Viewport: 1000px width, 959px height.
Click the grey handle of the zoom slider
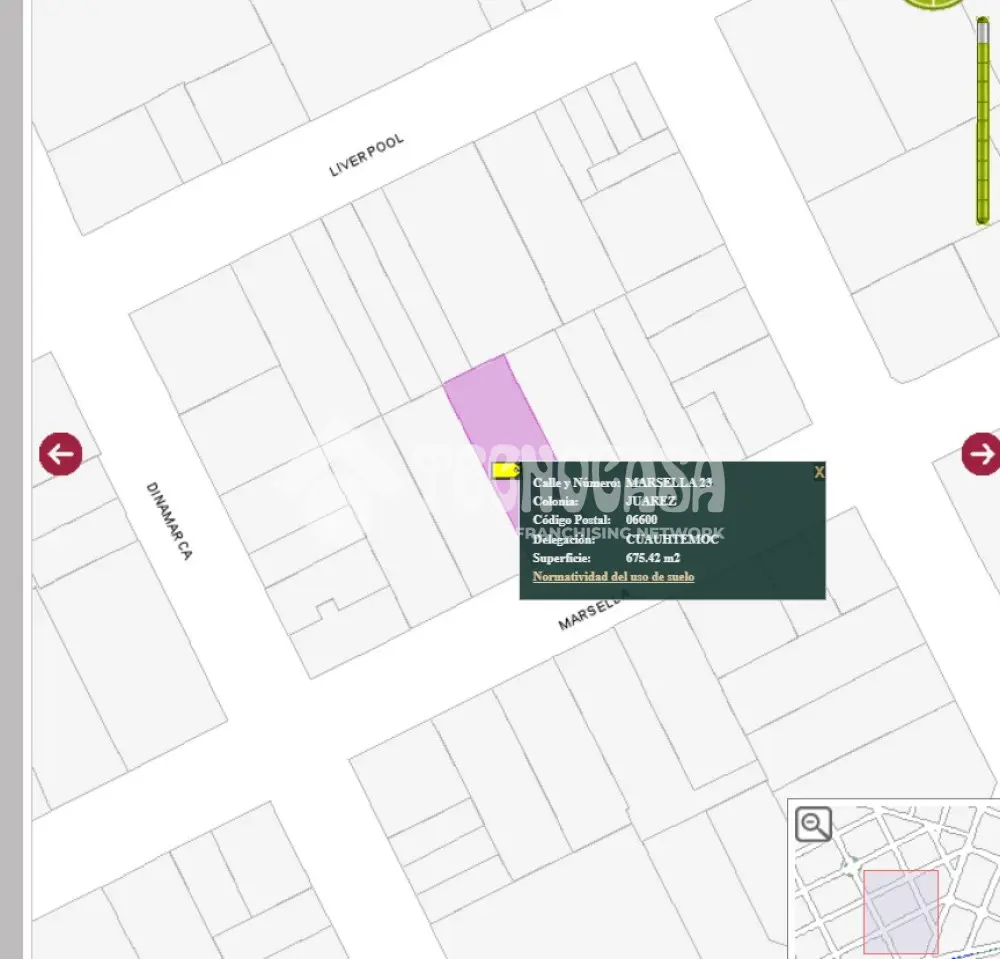click(983, 33)
